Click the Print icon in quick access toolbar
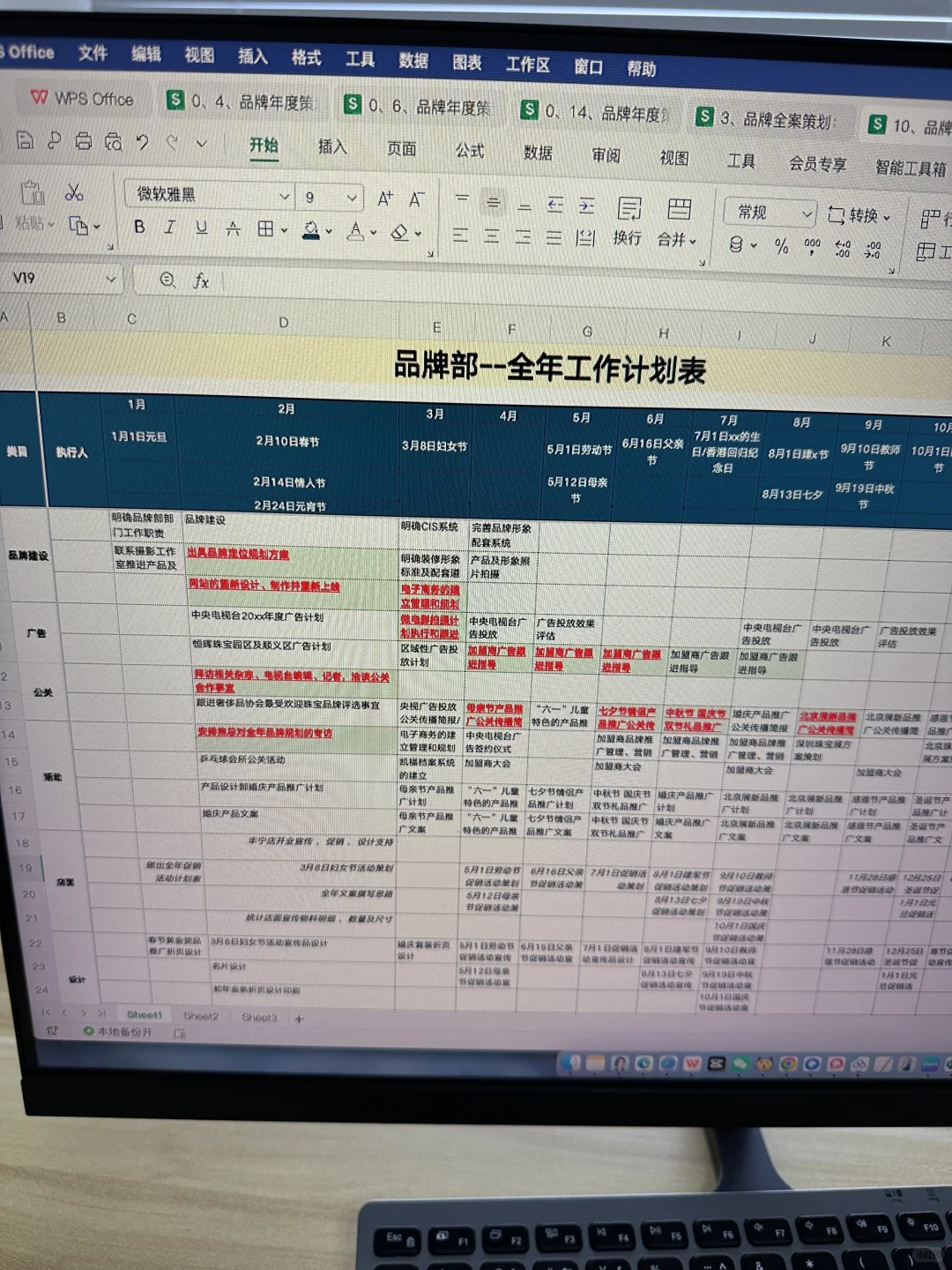 [83, 140]
